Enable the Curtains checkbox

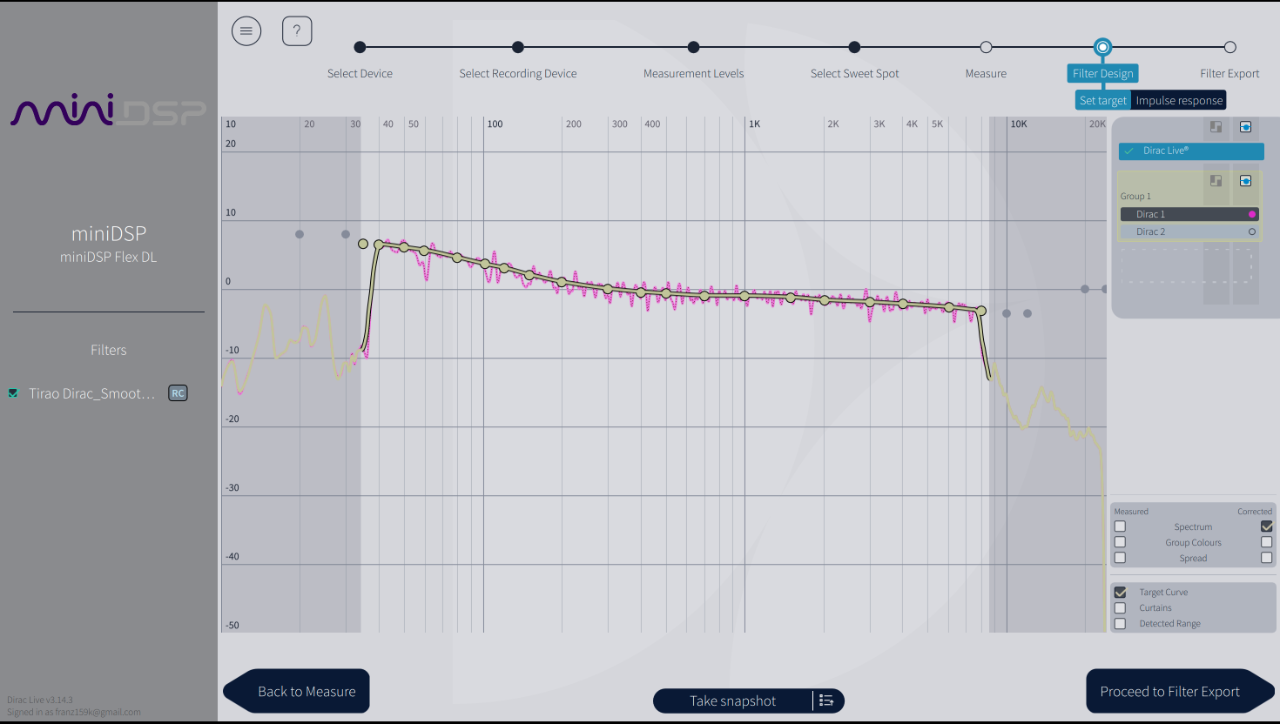[x=1120, y=608]
